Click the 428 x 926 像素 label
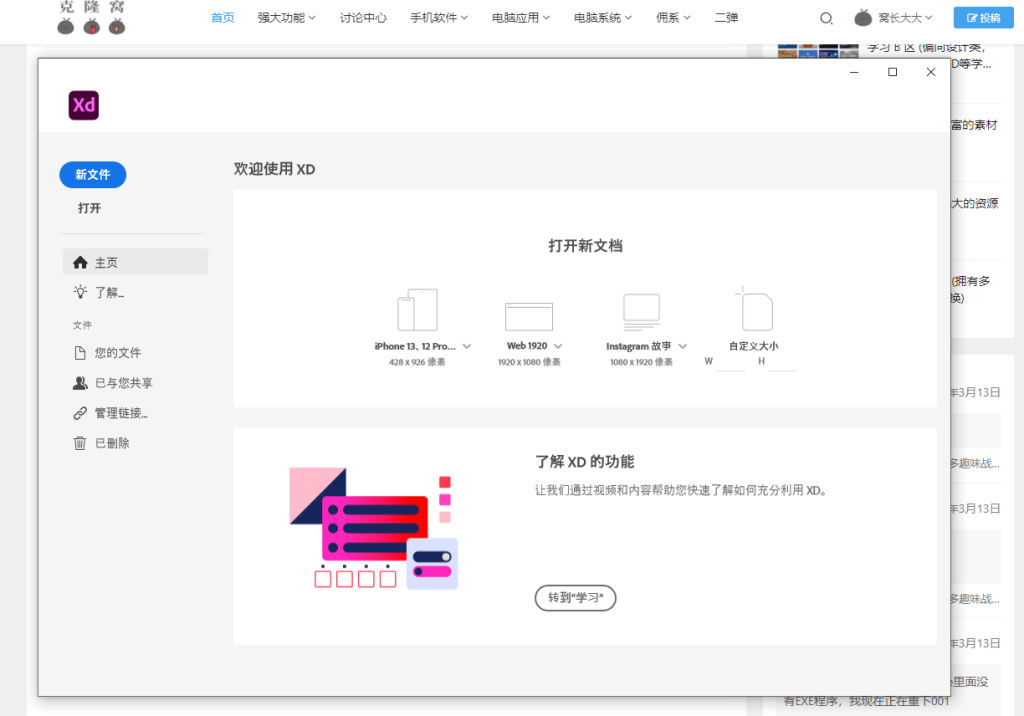 point(417,362)
